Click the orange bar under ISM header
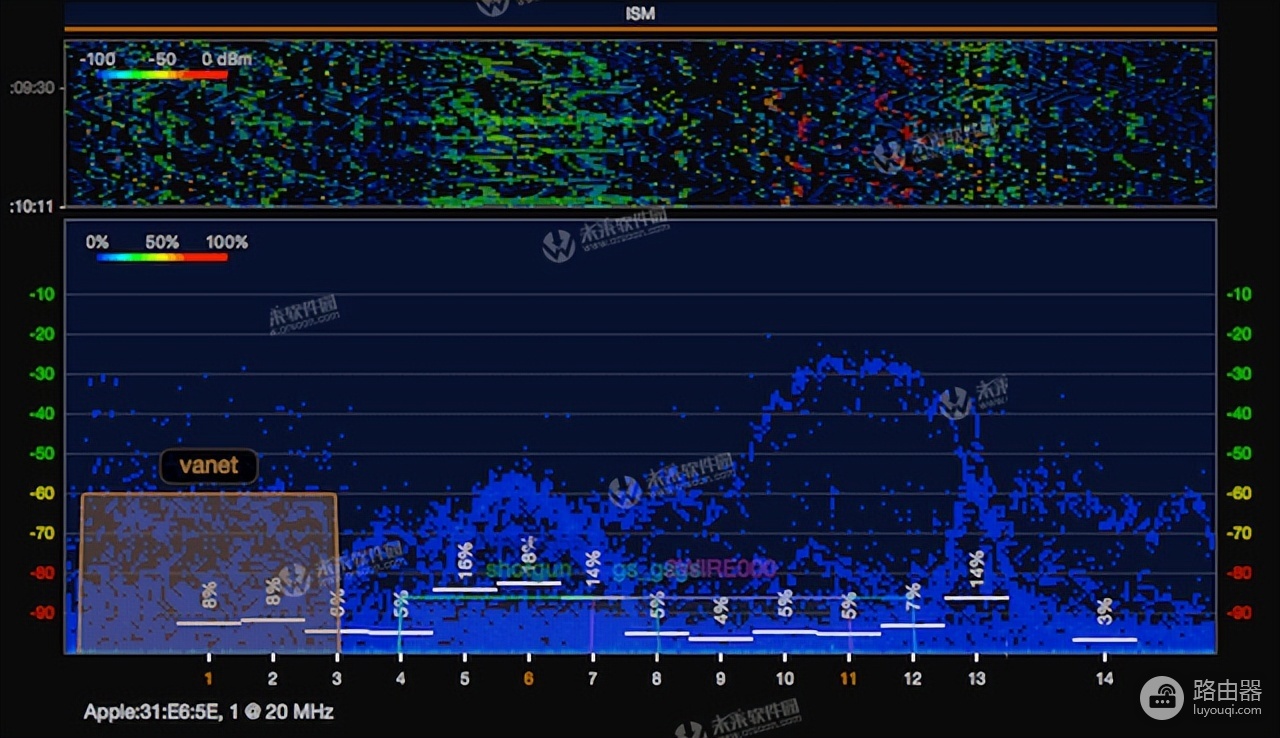This screenshot has width=1280, height=738. pyautogui.click(x=640, y=29)
